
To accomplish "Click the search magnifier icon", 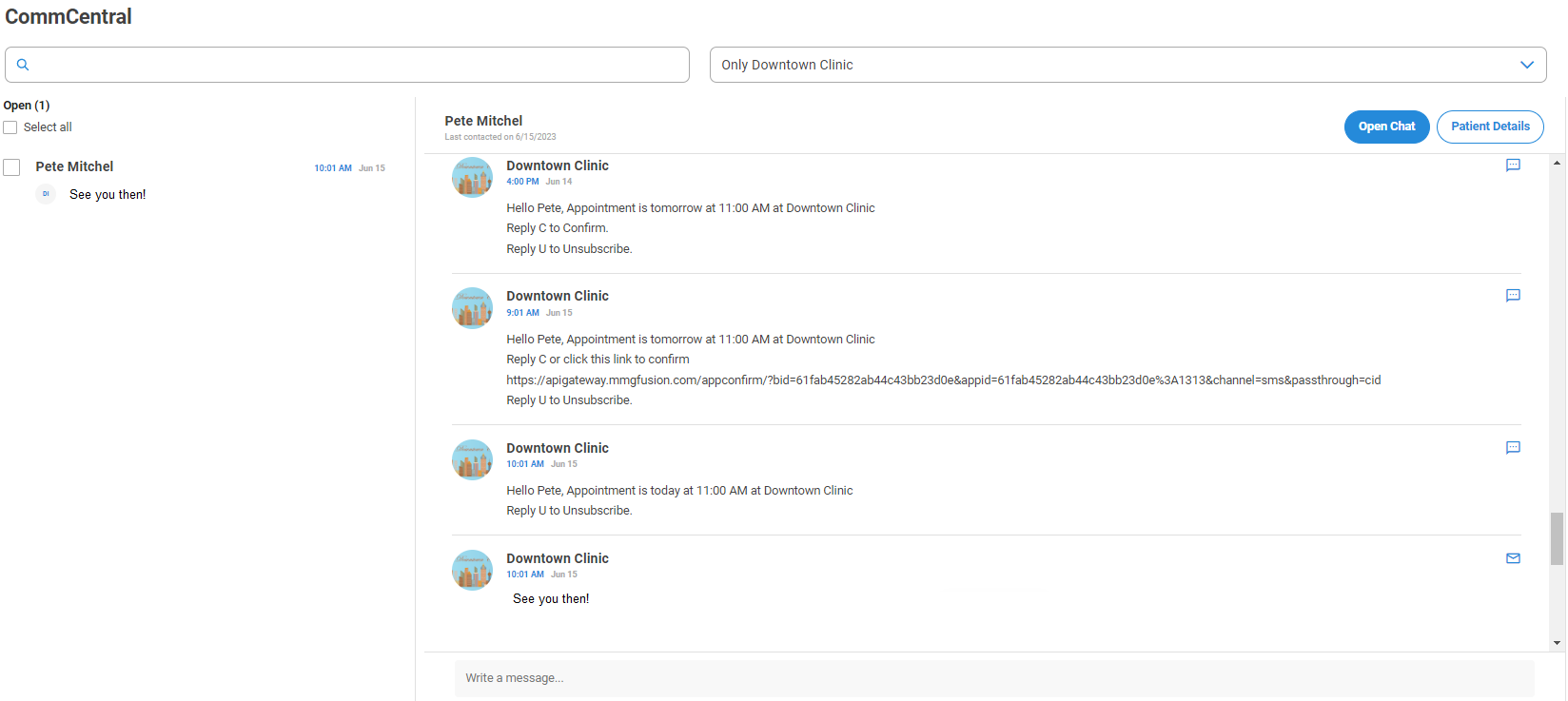I will pyautogui.click(x=23, y=65).
